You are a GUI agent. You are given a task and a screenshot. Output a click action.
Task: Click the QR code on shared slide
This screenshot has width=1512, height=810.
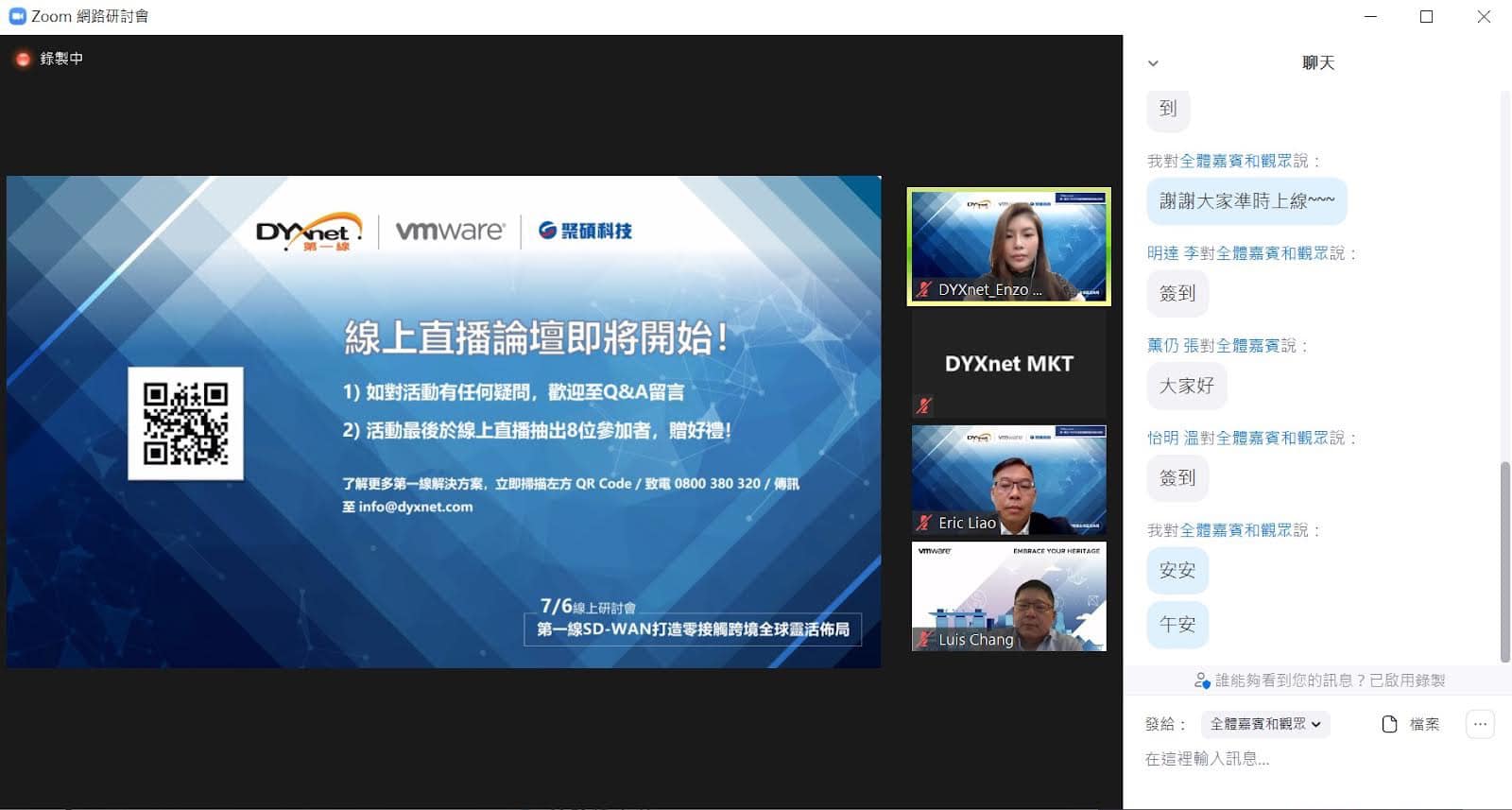(185, 423)
